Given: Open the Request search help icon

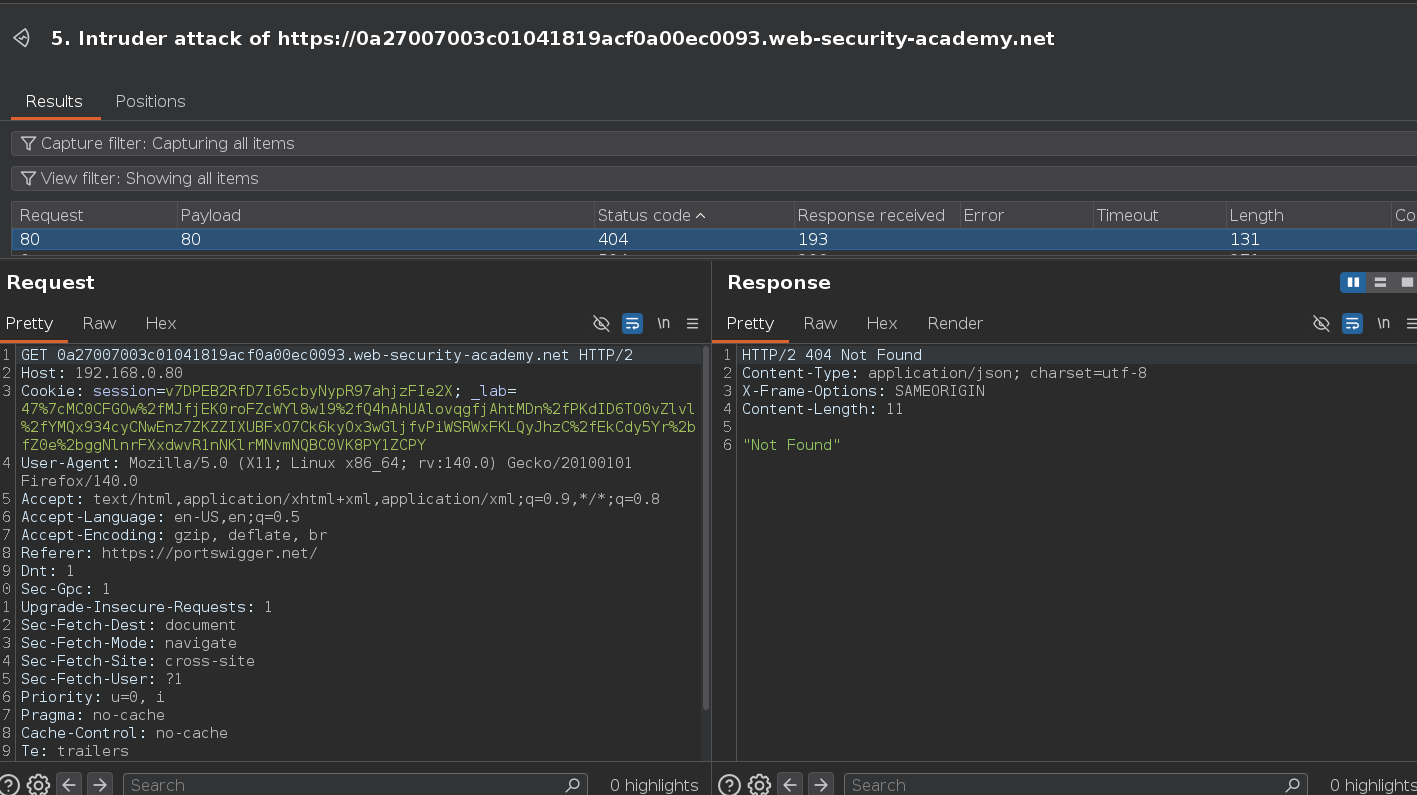Looking at the screenshot, I should [9, 785].
